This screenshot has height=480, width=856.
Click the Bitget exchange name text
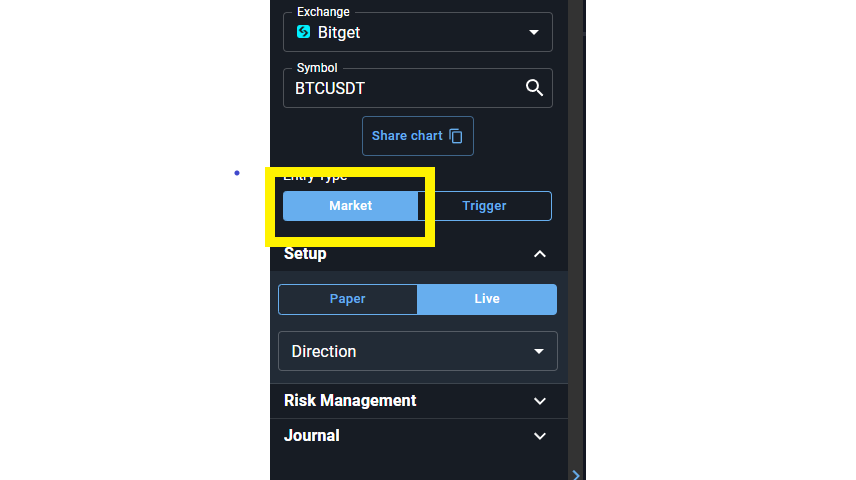pos(339,33)
